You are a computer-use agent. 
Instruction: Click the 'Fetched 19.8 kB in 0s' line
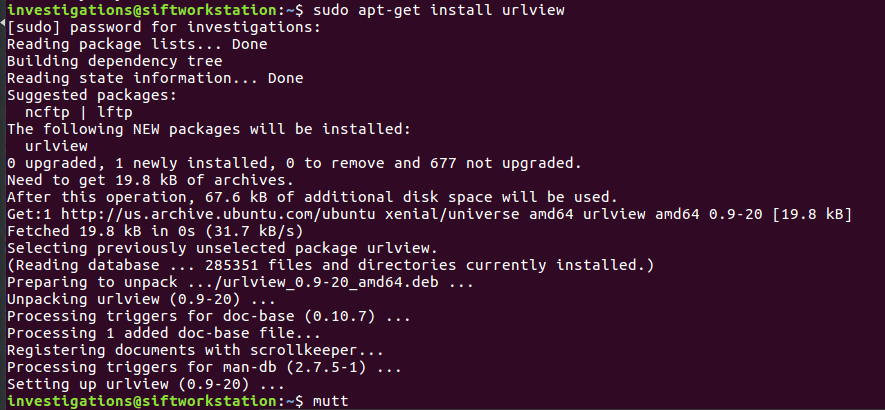click(155, 231)
